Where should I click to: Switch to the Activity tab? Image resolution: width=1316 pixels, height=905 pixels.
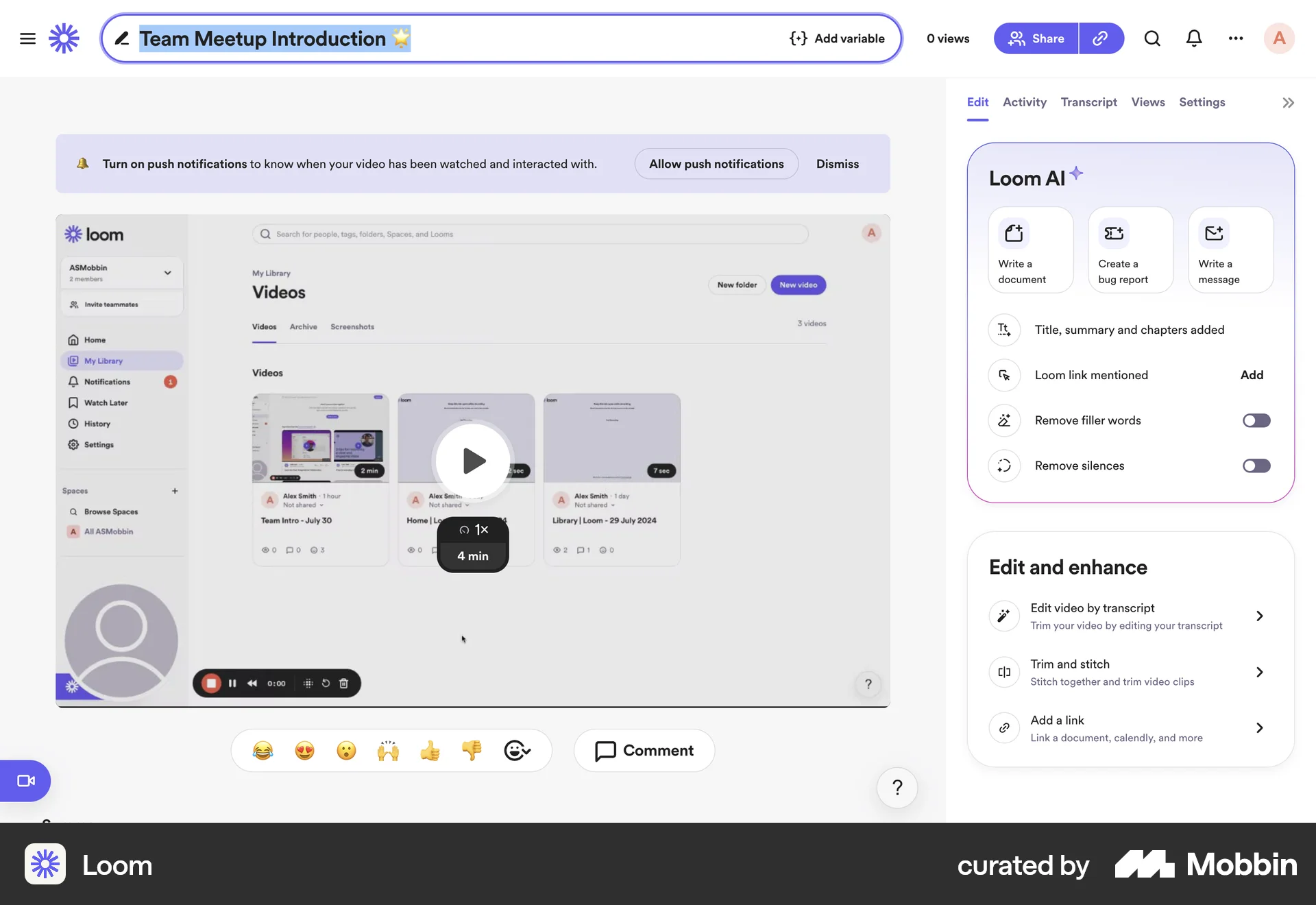(x=1024, y=101)
